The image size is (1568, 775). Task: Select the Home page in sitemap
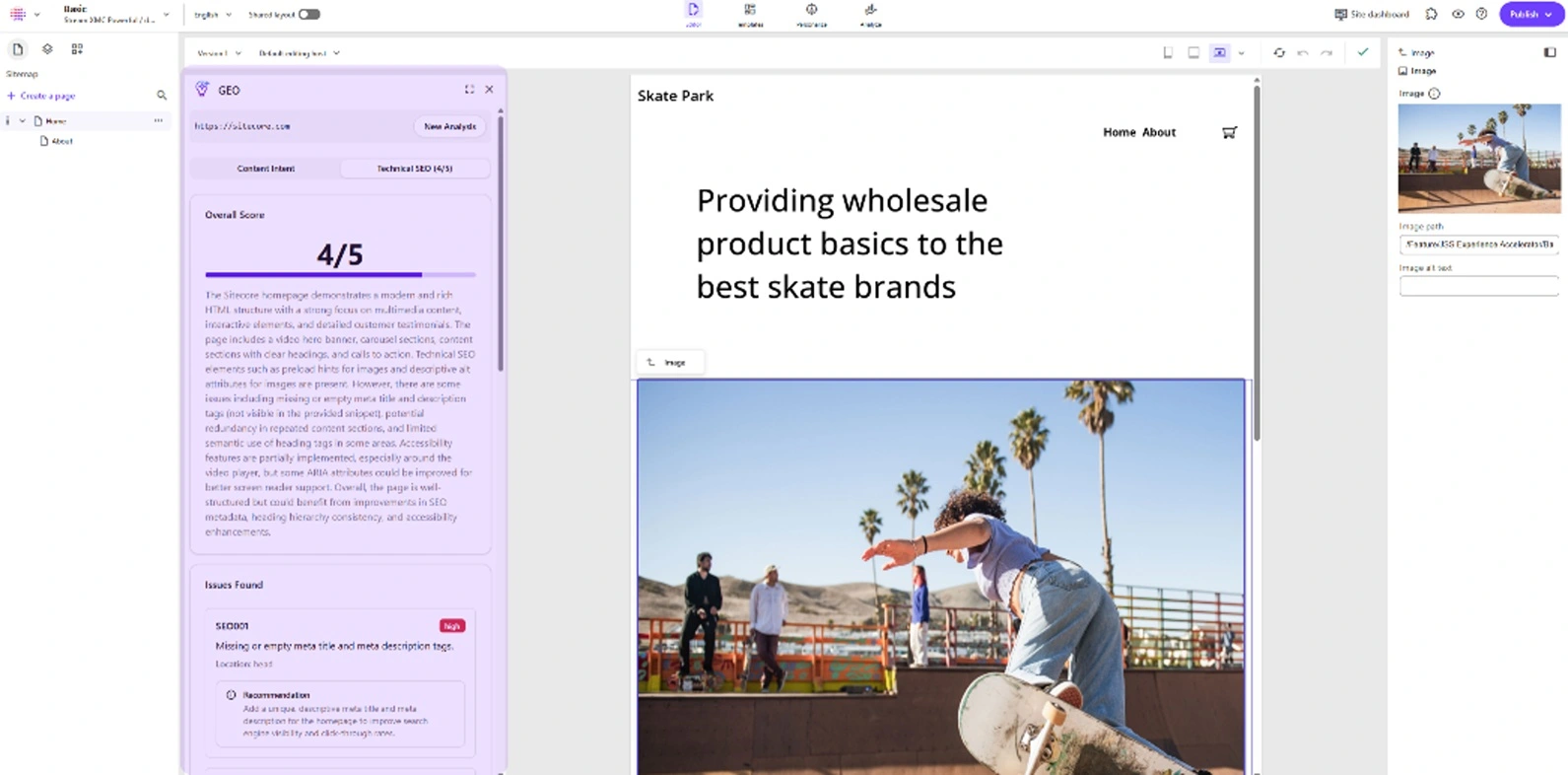tap(56, 121)
